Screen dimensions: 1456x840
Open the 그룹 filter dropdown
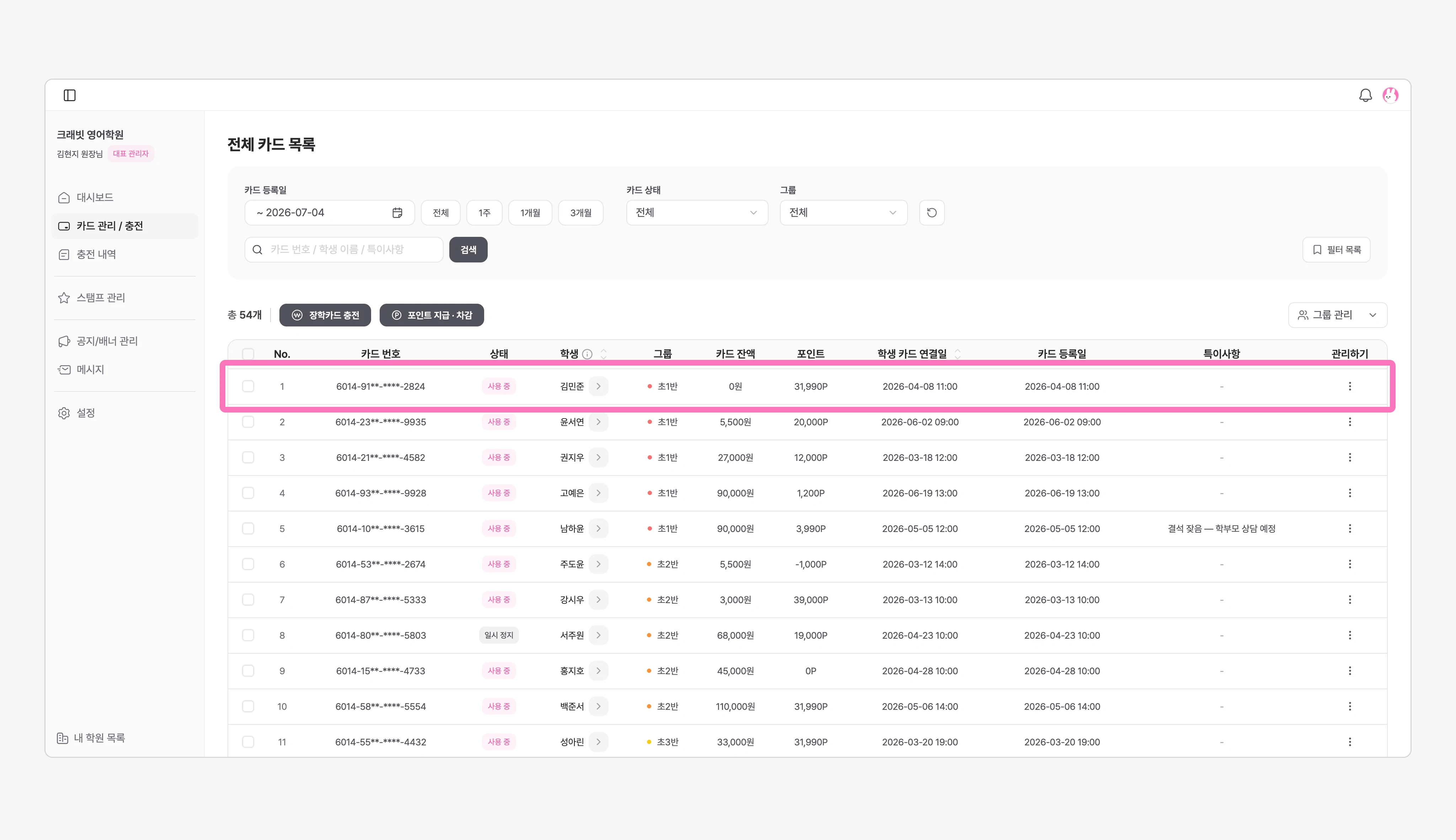tap(843, 213)
